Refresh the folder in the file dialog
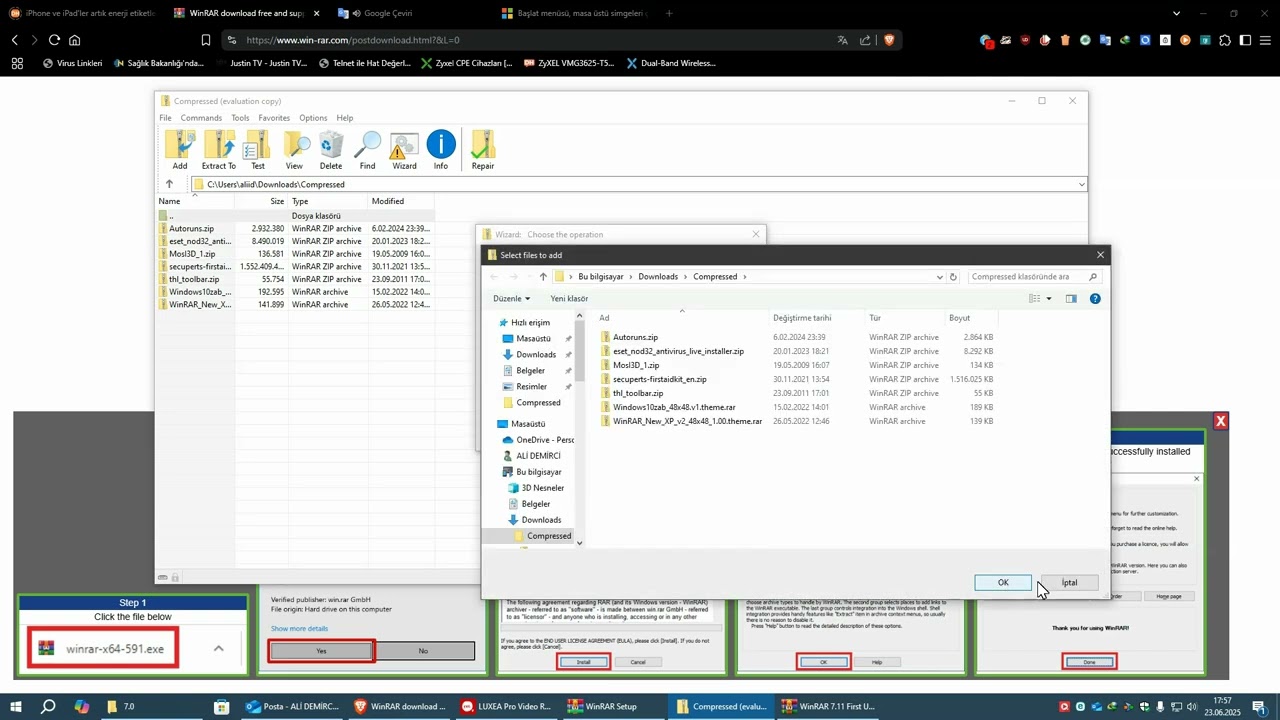Viewport: 1280px width, 720px height. click(x=953, y=277)
